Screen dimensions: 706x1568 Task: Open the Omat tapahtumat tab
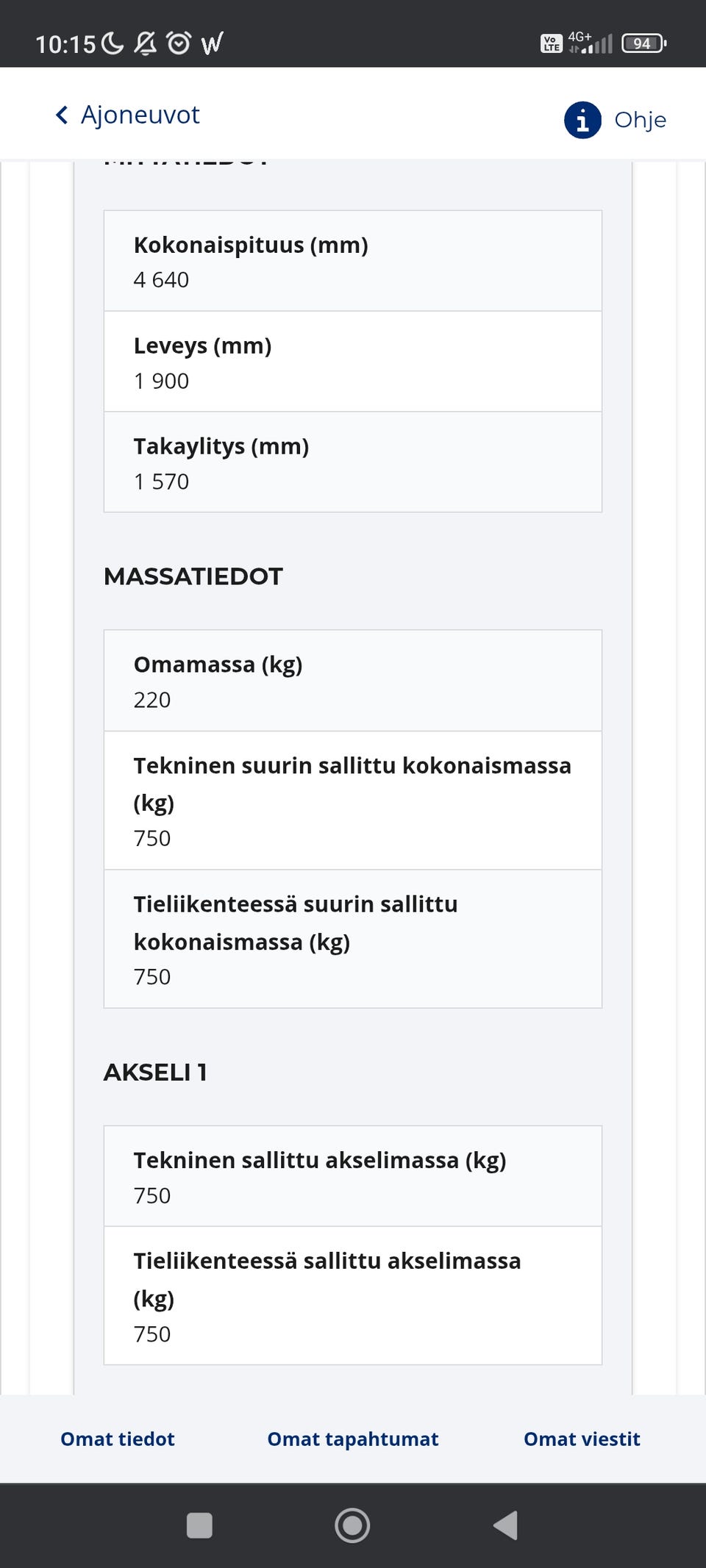(x=353, y=1439)
